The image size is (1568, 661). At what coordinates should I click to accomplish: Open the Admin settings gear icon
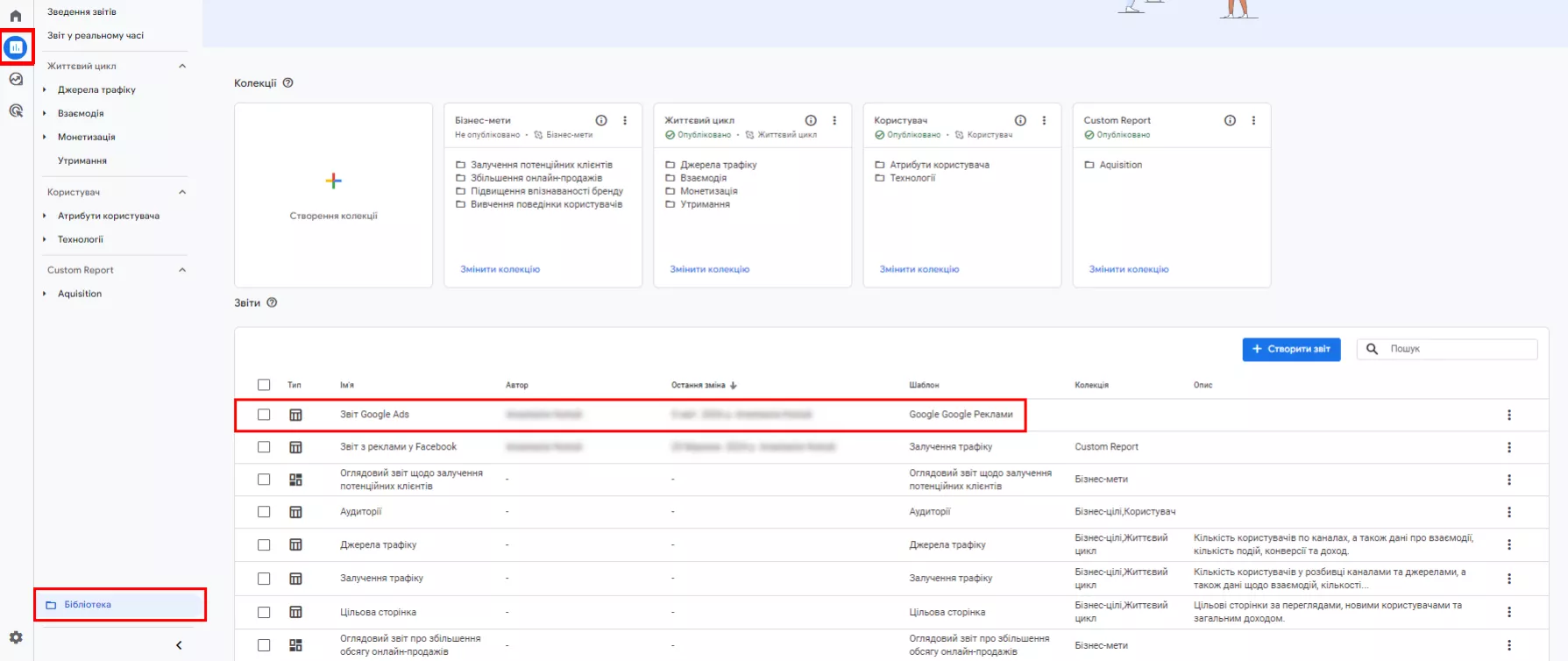click(x=16, y=637)
